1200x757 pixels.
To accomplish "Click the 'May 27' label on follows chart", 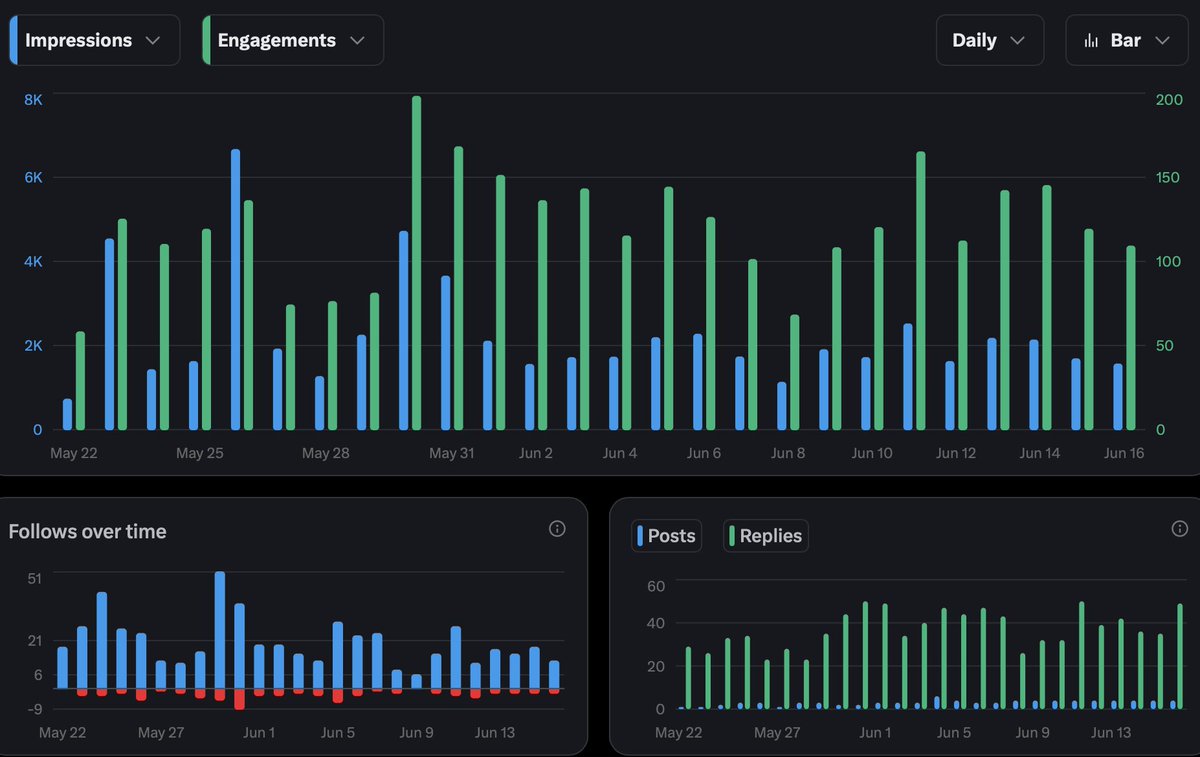I will [x=161, y=732].
